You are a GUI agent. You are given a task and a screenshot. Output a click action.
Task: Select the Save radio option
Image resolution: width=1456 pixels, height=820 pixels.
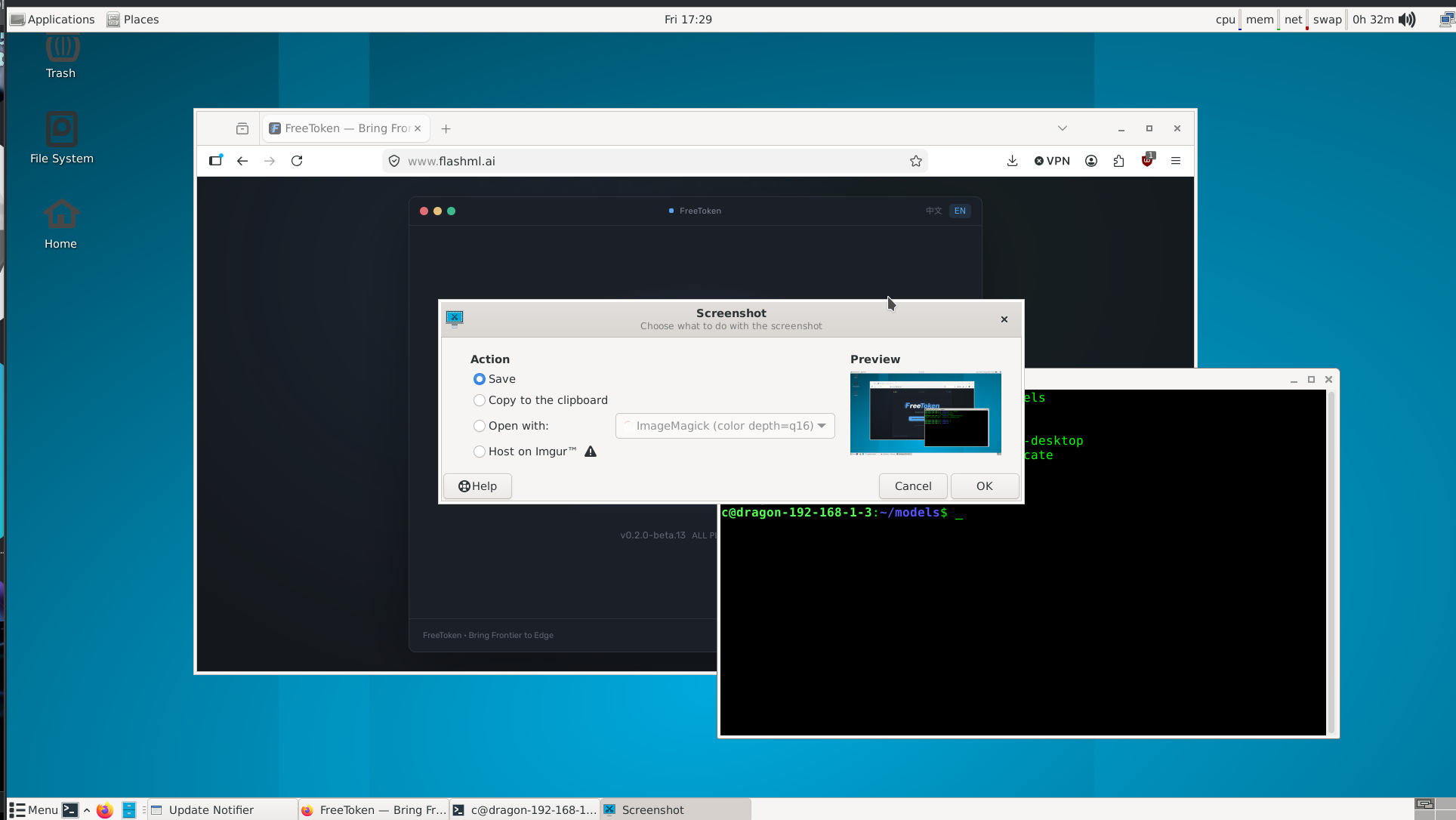coord(495,379)
